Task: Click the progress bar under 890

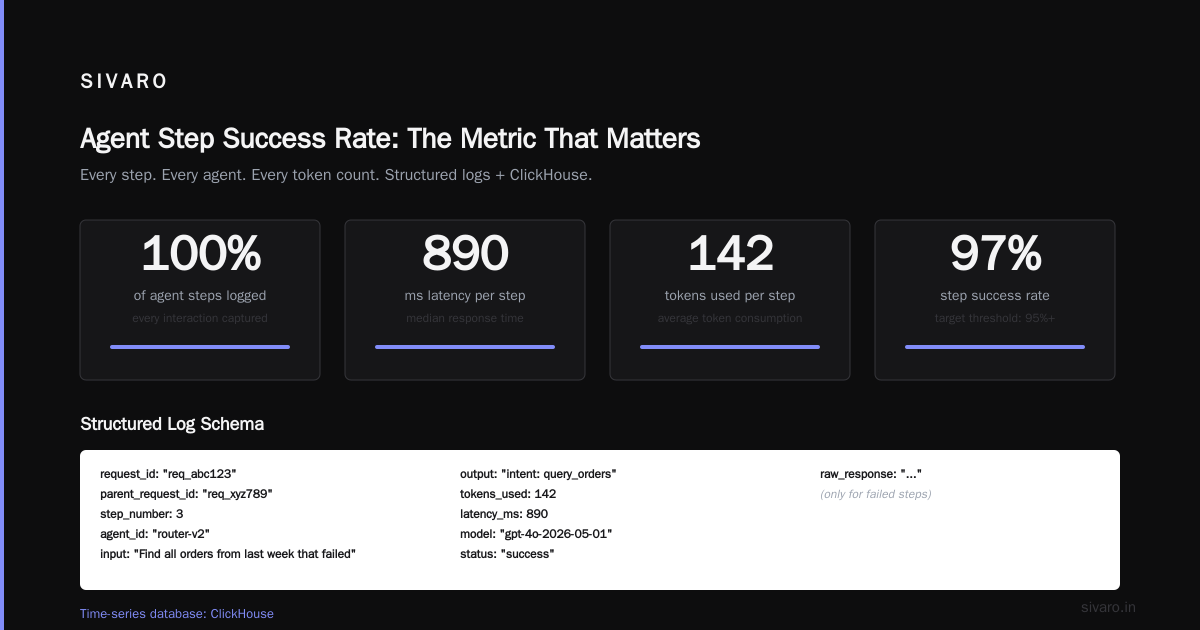Action: pos(465,347)
